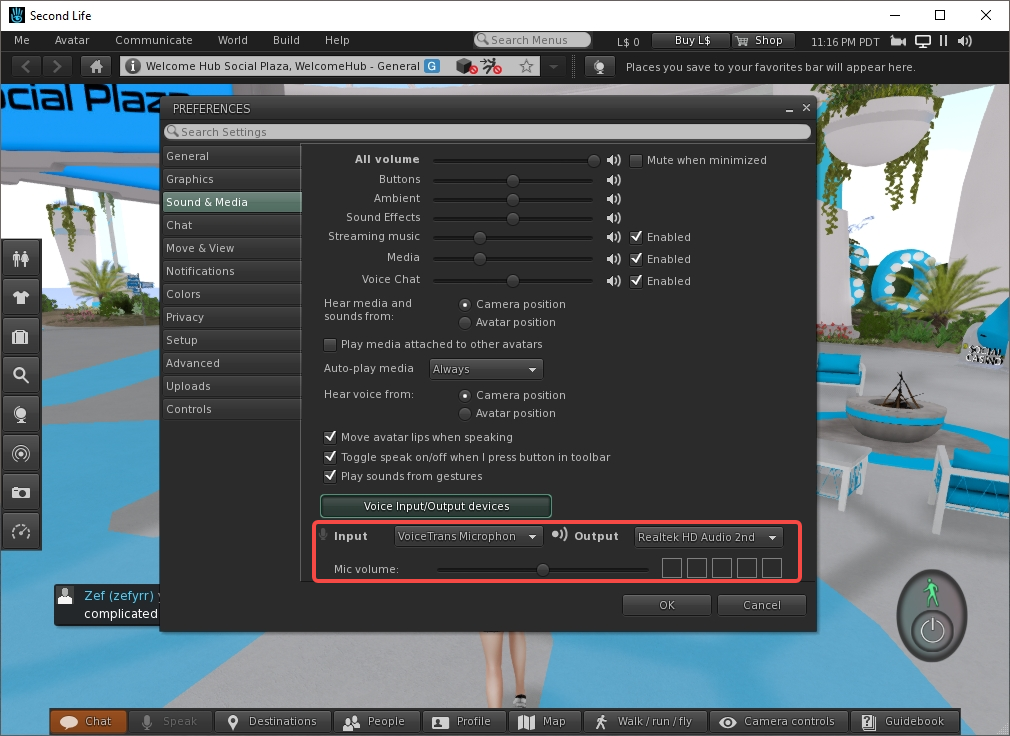Enable Mute when minimized checkbox
The image size is (1010, 736).
[x=636, y=160]
